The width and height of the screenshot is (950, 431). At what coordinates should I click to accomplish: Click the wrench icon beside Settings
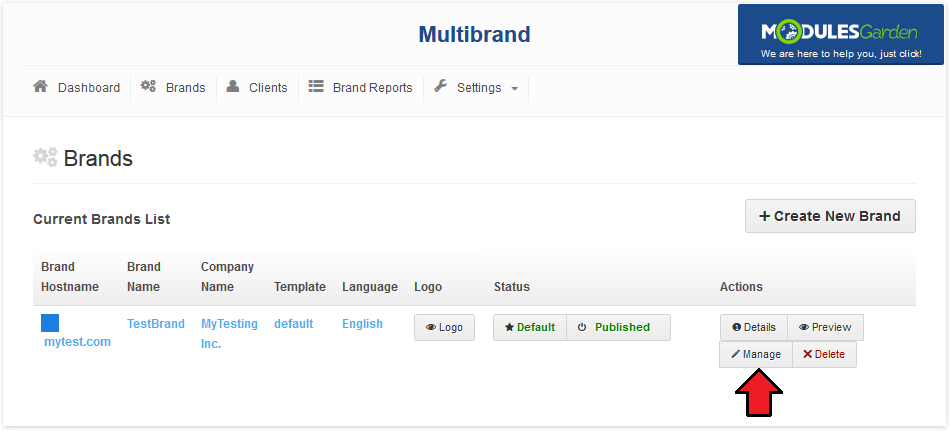440,86
